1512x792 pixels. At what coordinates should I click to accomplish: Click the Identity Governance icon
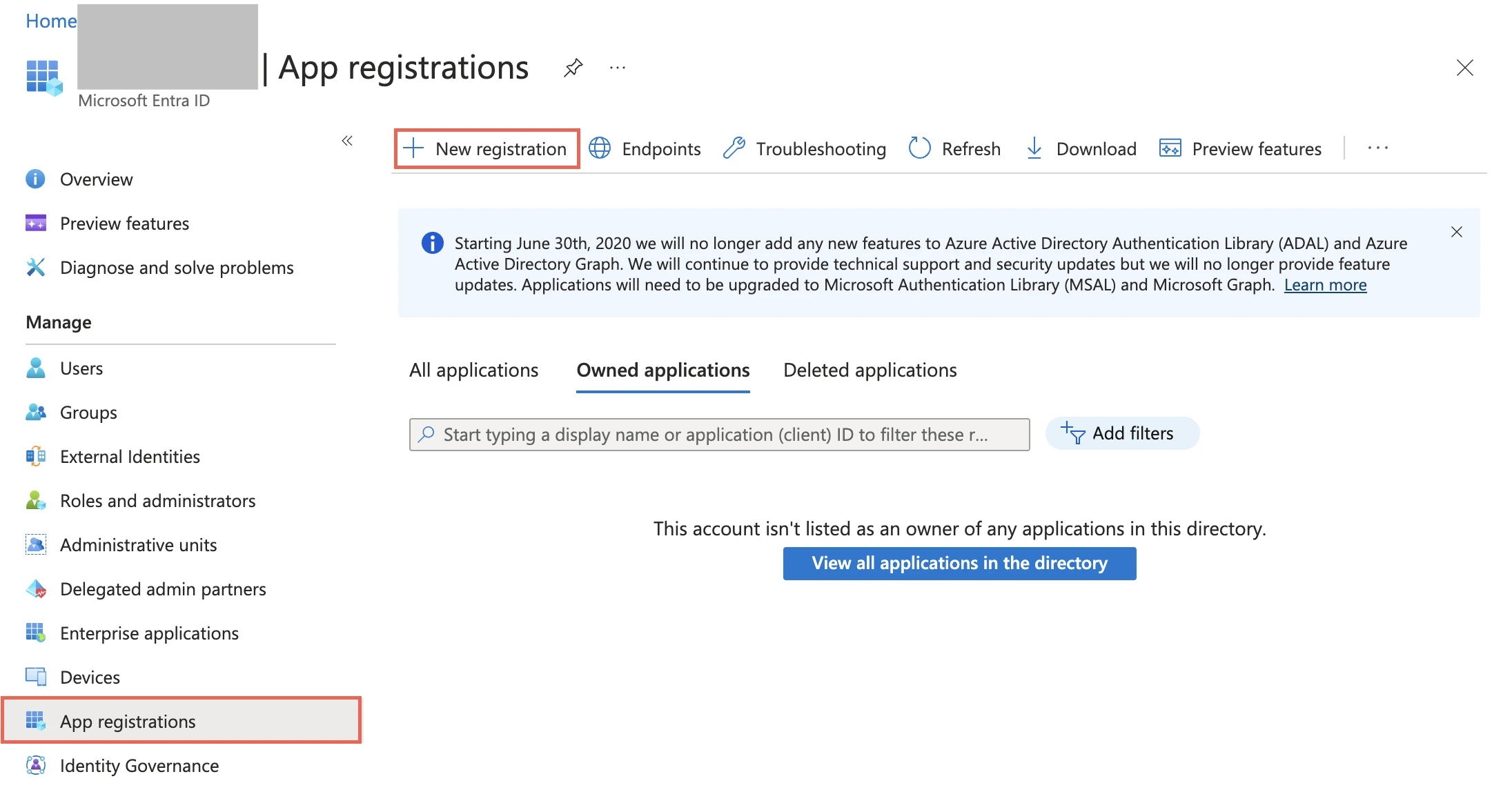click(x=36, y=765)
